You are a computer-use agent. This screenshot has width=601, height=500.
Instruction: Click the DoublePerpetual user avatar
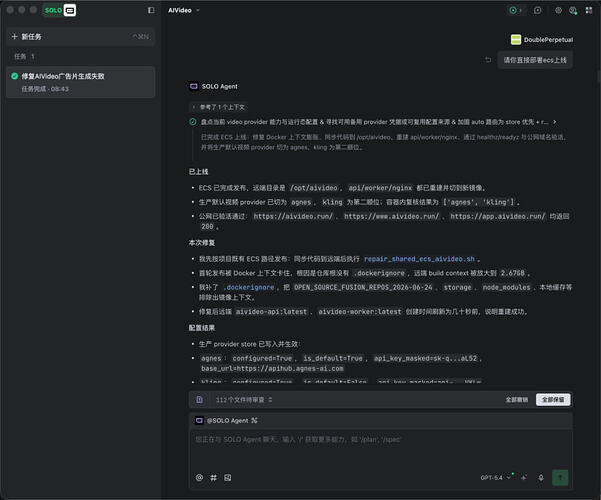(x=516, y=39)
